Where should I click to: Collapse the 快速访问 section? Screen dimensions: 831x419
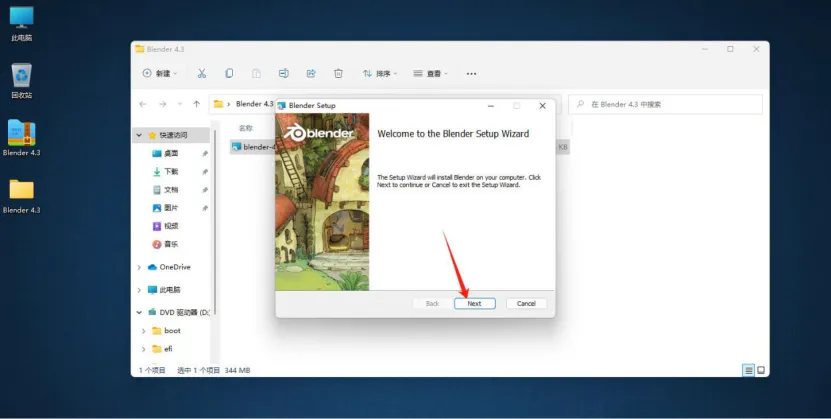pos(139,136)
